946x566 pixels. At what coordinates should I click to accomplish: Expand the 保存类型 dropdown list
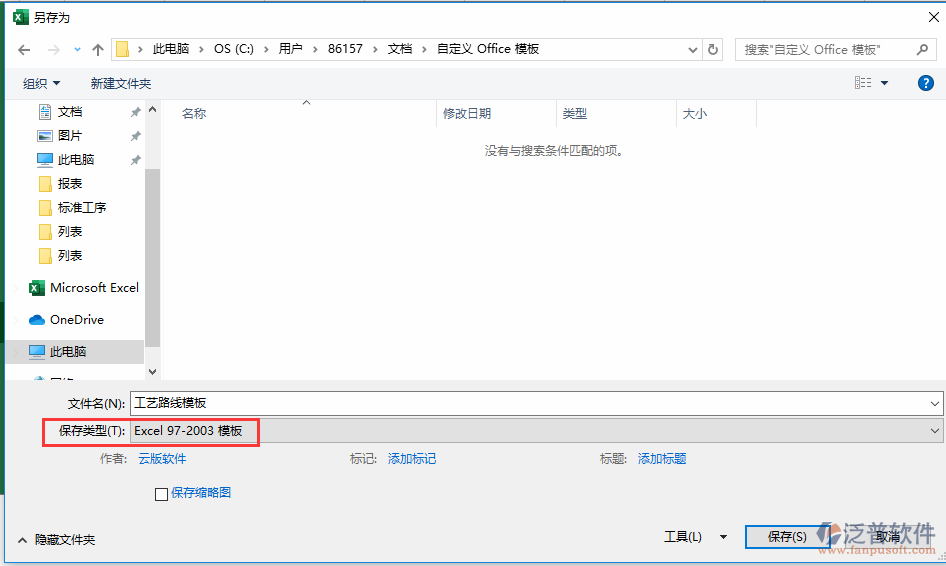(935, 431)
